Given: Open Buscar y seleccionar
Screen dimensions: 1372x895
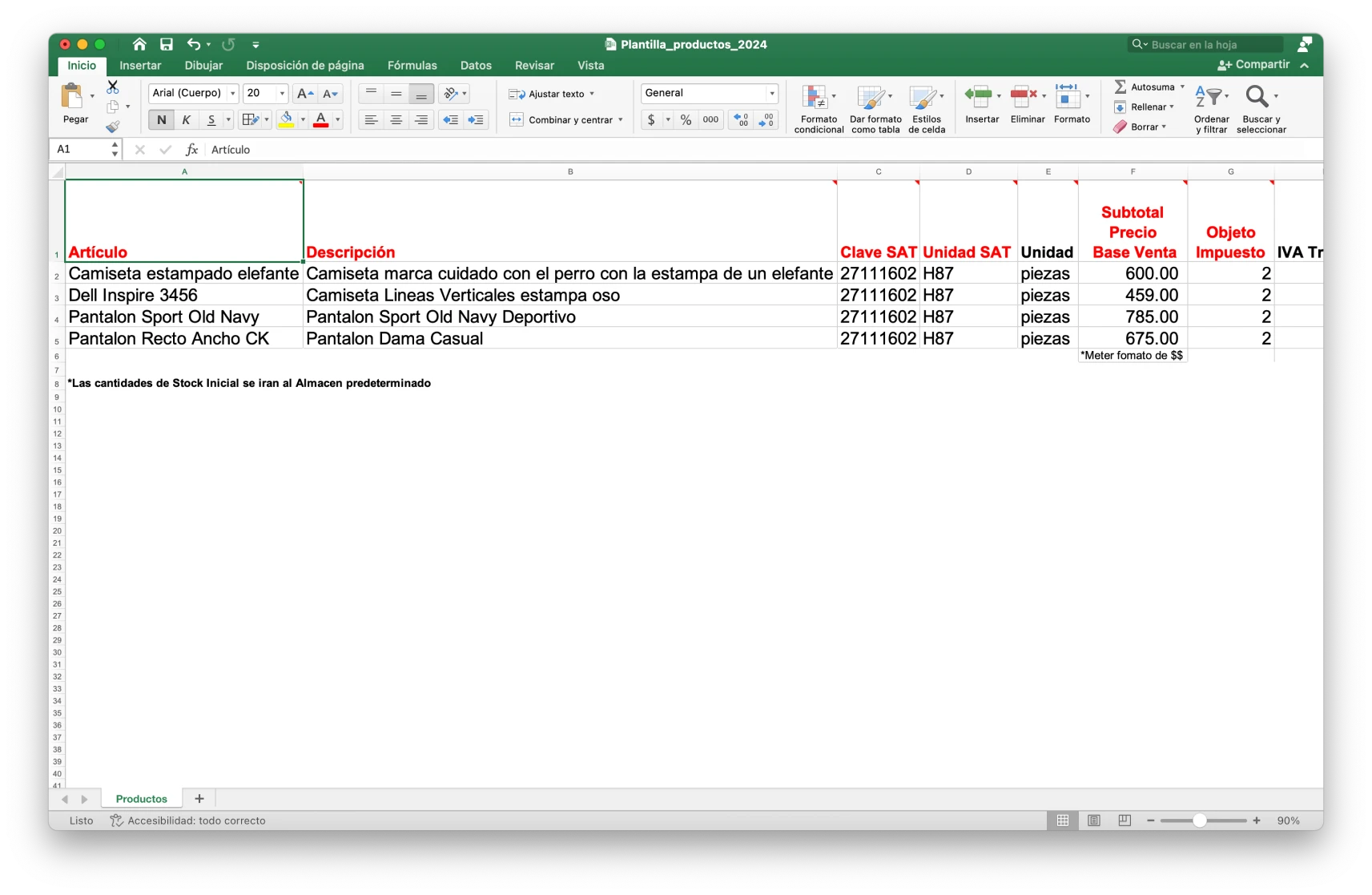Looking at the screenshot, I should (x=1261, y=108).
